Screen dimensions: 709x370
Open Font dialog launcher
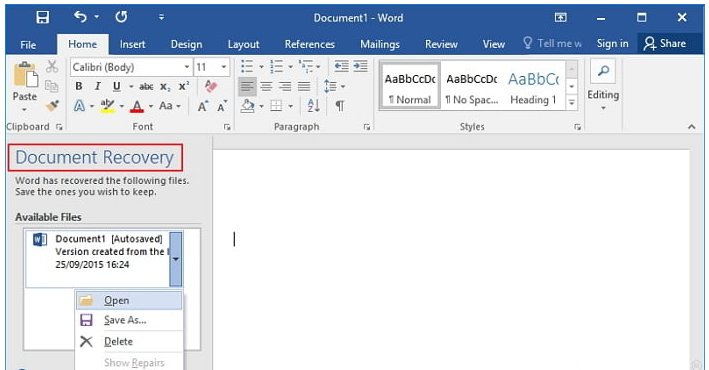(227, 128)
